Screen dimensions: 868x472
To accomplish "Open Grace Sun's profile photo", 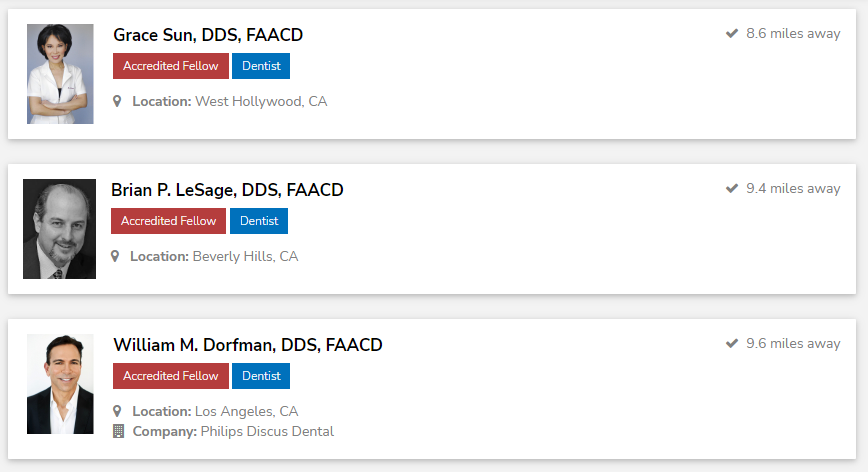I will point(60,74).
